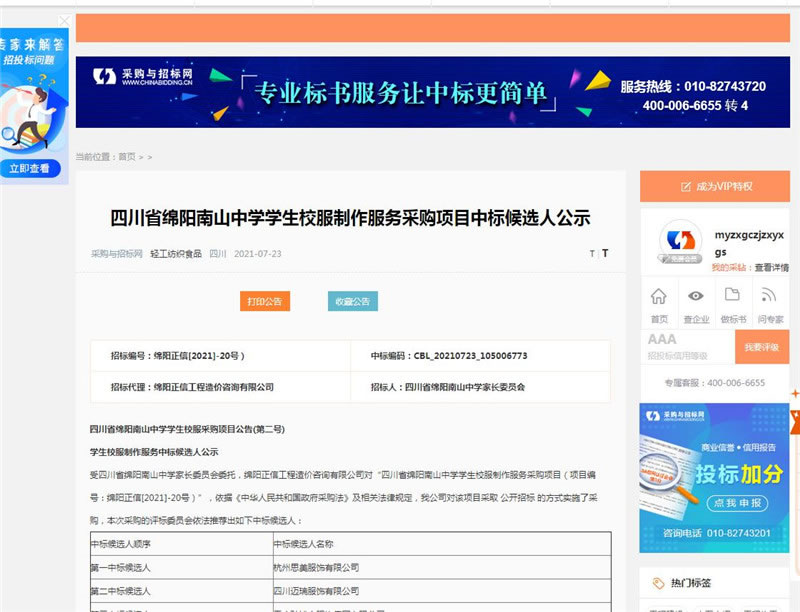This screenshot has width=800, height=612.
Task: Click the 查企业 eye icon
Action: [x=696, y=296]
